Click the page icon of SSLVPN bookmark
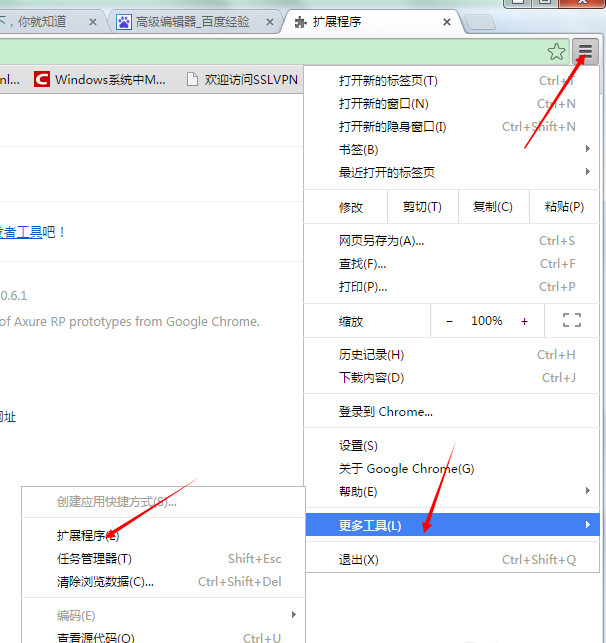The width and height of the screenshot is (606, 643). point(192,79)
